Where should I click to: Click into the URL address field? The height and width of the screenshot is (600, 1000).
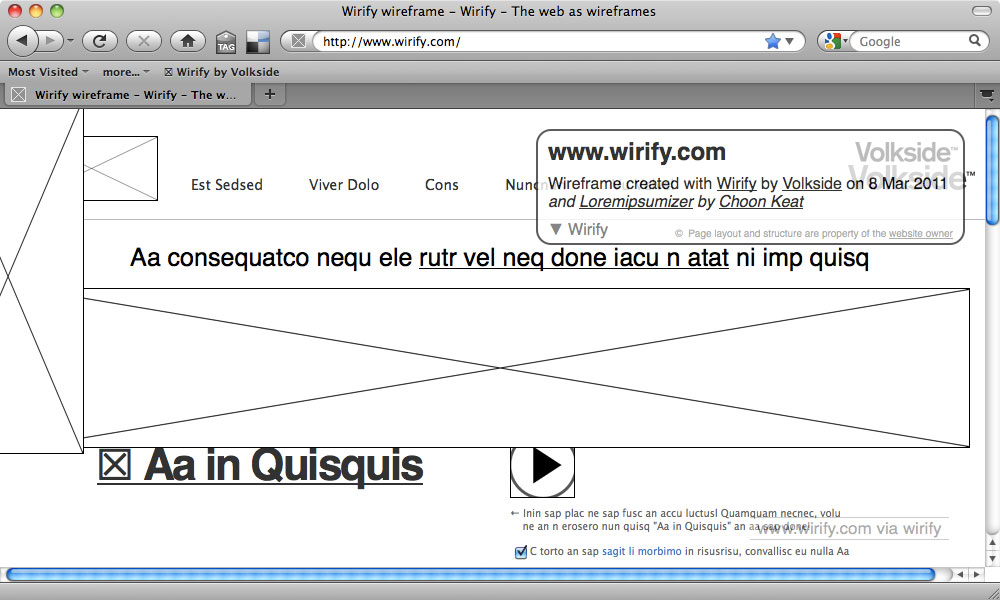[x=540, y=42]
